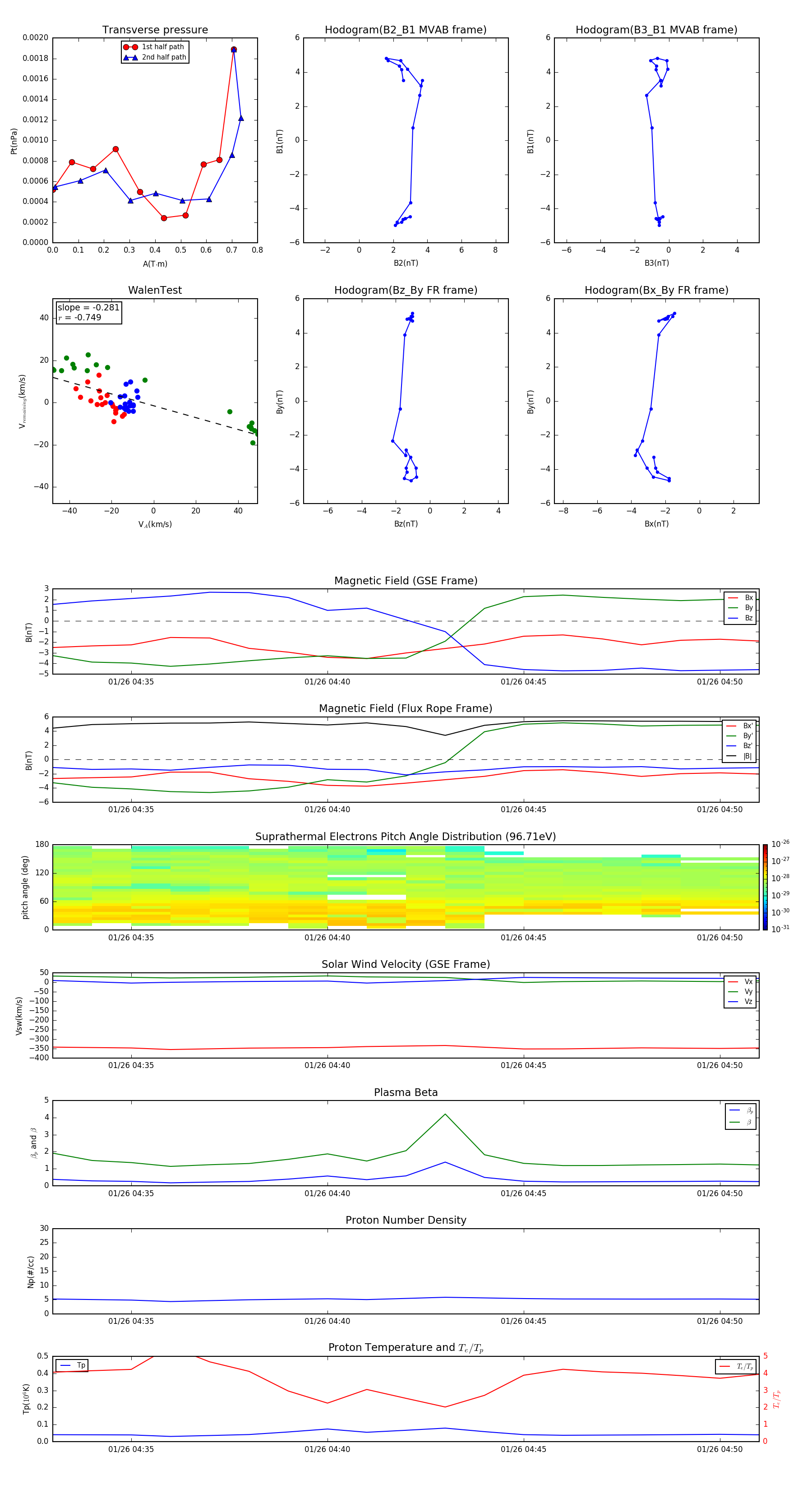Click the 'Proton Temperature and Te/Tp' title

[406, 1348]
